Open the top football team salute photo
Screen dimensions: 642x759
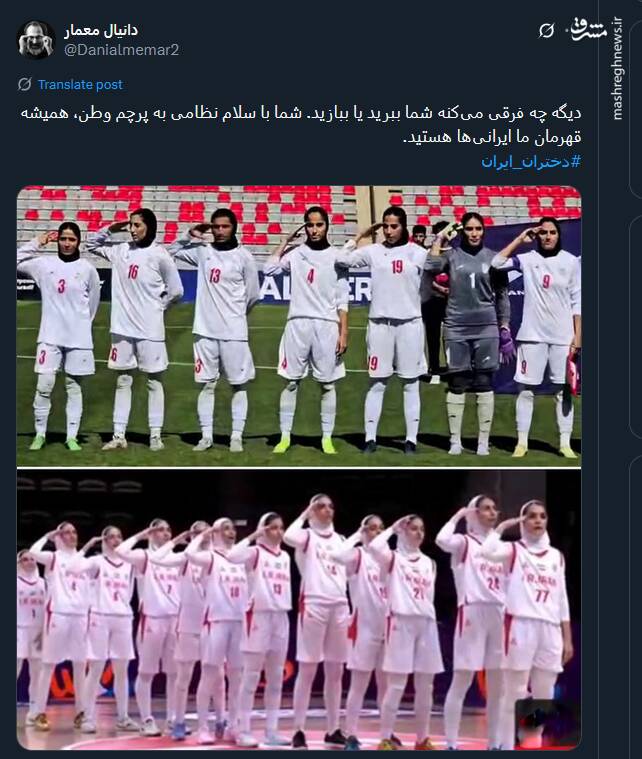pyautogui.click(x=299, y=326)
